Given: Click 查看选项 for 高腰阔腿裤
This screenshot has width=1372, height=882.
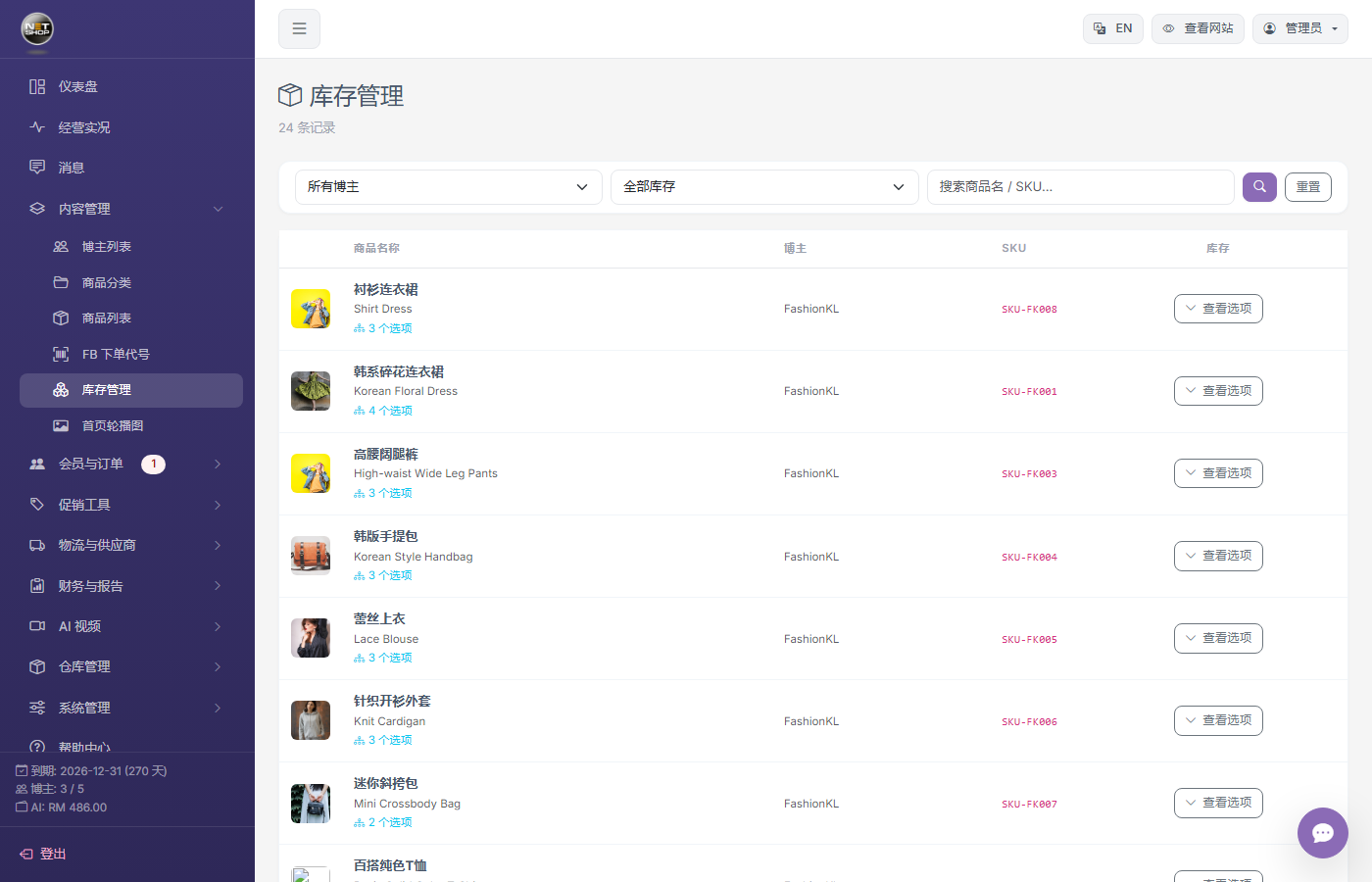Looking at the screenshot, I should (x=1218, y=473).
